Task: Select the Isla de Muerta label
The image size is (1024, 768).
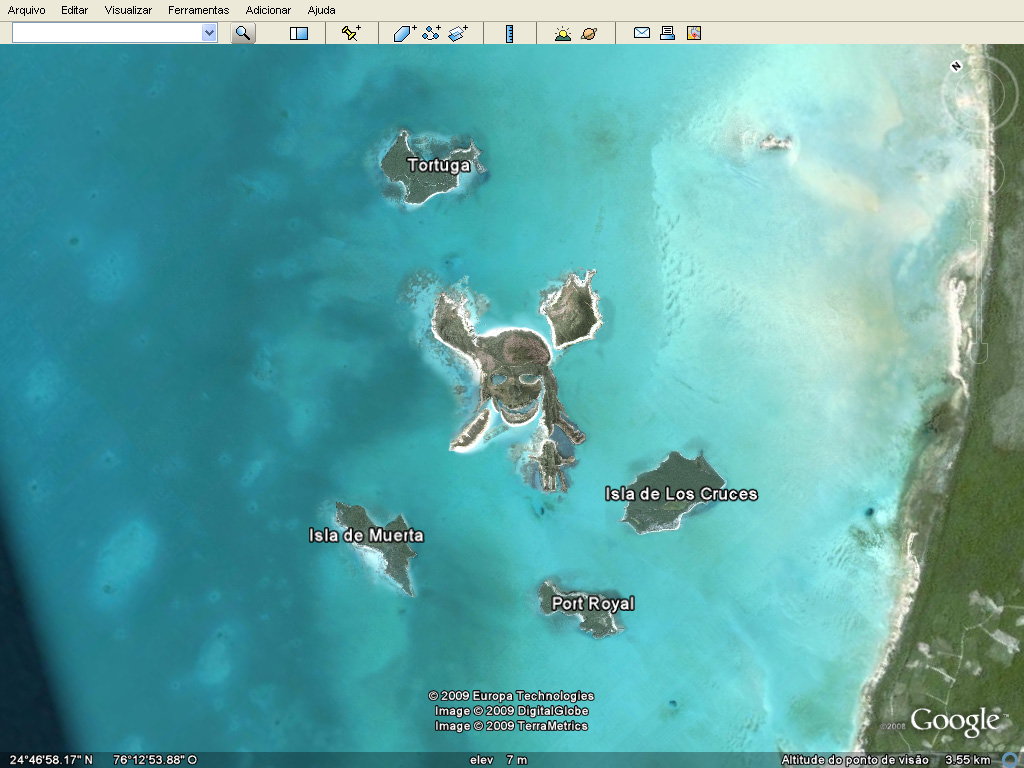Action: [x=366, y=536]
